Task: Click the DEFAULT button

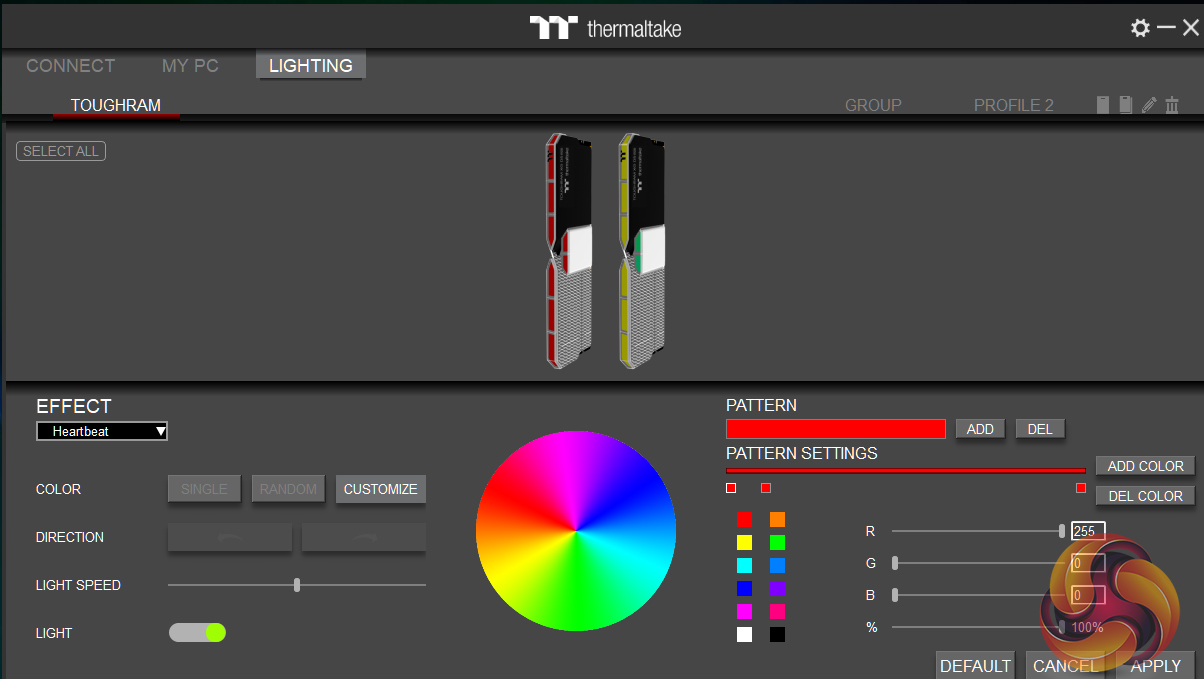Action: click(x=975, y=666)
